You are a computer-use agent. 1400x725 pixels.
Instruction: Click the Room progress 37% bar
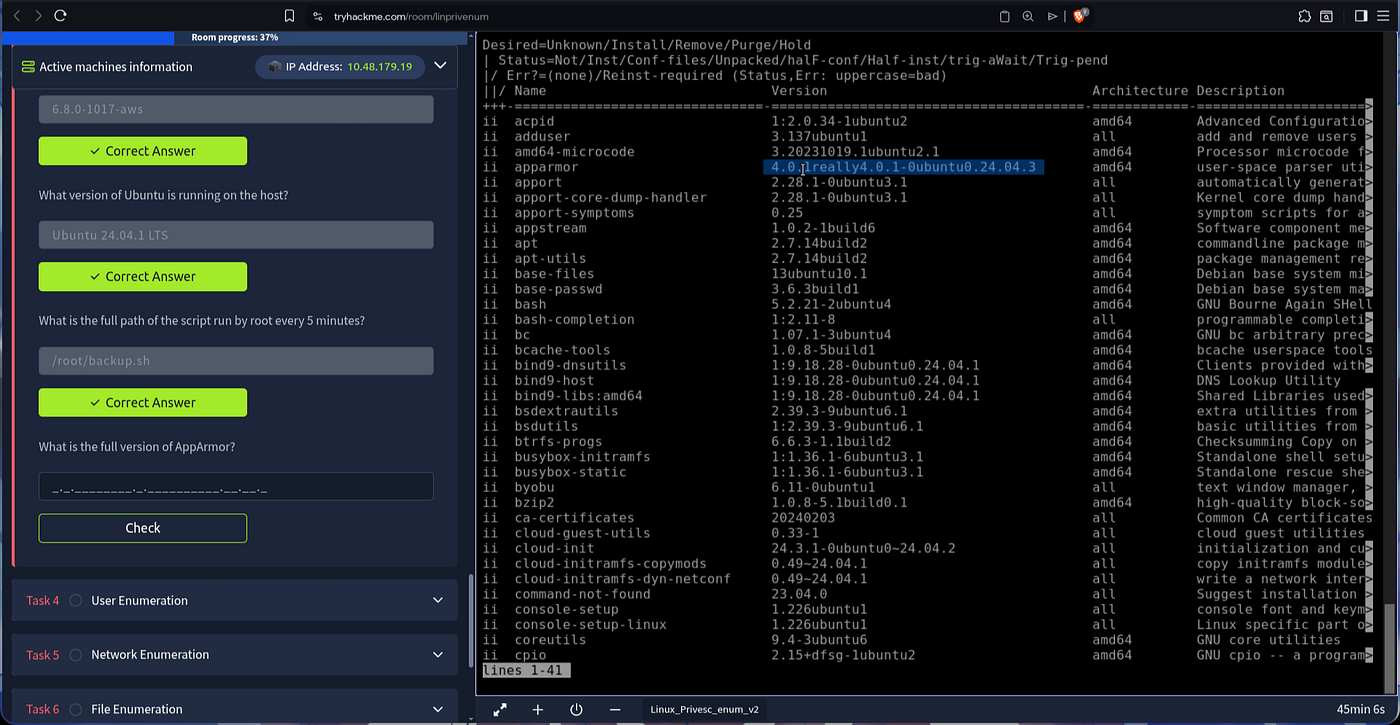click(234, 38)
